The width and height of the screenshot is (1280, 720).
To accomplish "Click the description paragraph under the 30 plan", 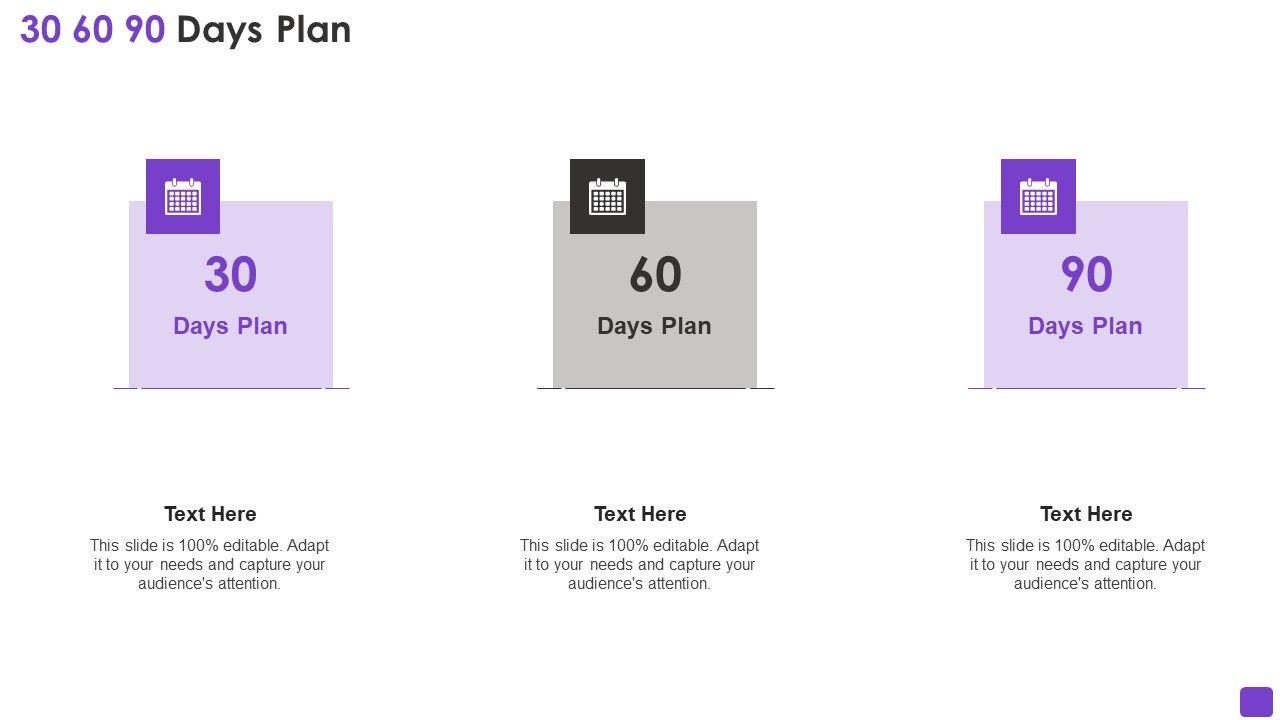I will pyautogui.click(x=210, y=565).
